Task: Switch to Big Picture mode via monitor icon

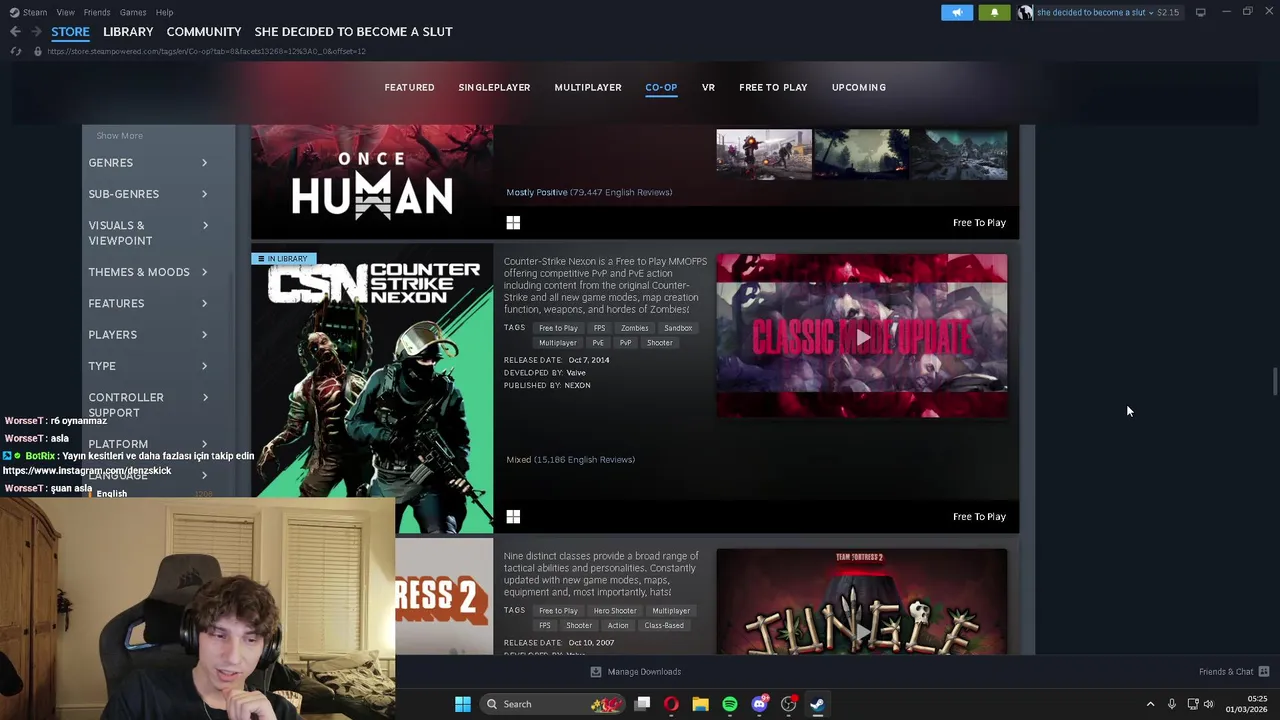Action: (1200, 12)
